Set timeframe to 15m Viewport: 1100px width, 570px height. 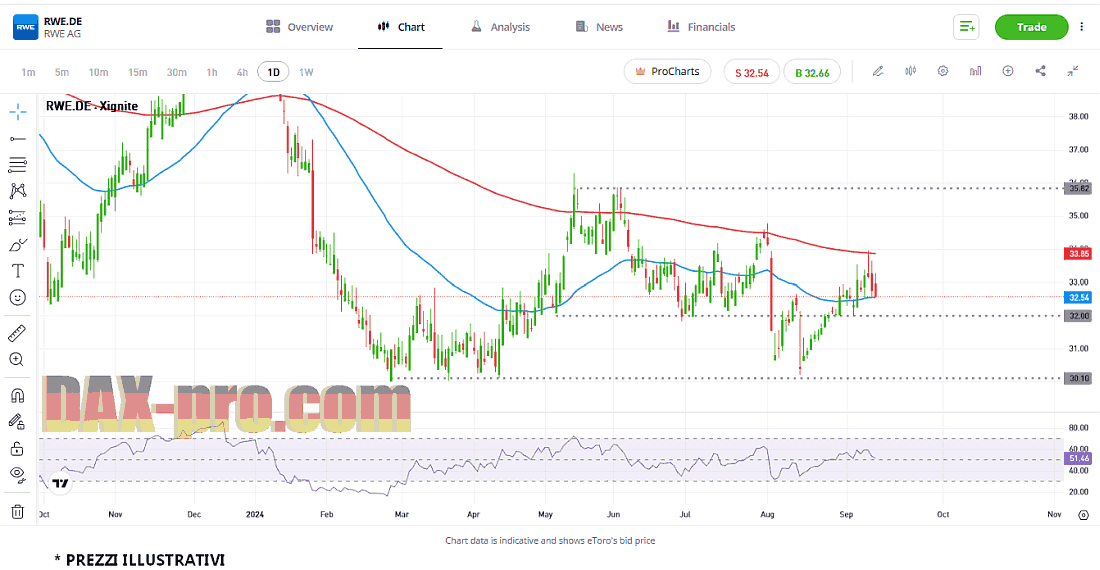pyautogui.click(x=138, y=72)
